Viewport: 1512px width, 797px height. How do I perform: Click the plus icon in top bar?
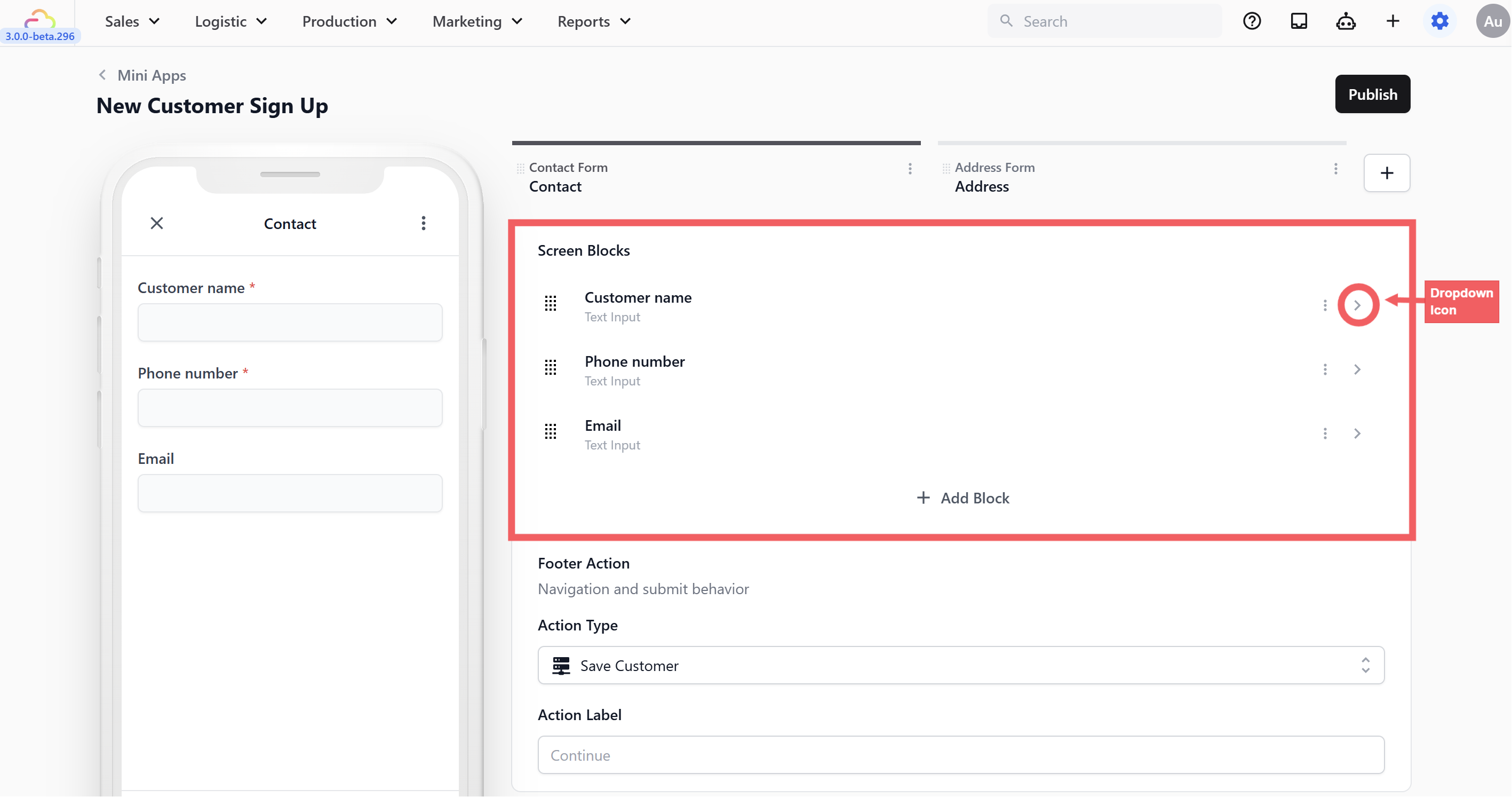tap(1392, 22)
